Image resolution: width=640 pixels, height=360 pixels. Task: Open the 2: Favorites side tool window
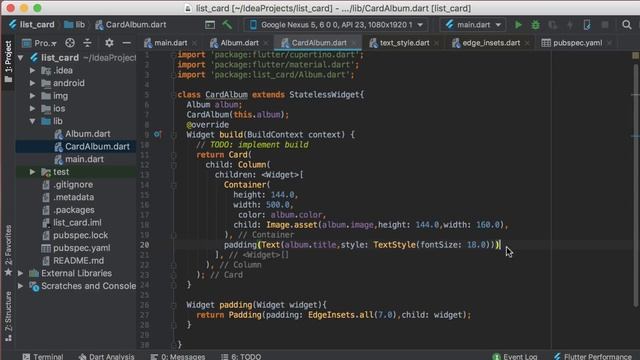pos(8,250)
